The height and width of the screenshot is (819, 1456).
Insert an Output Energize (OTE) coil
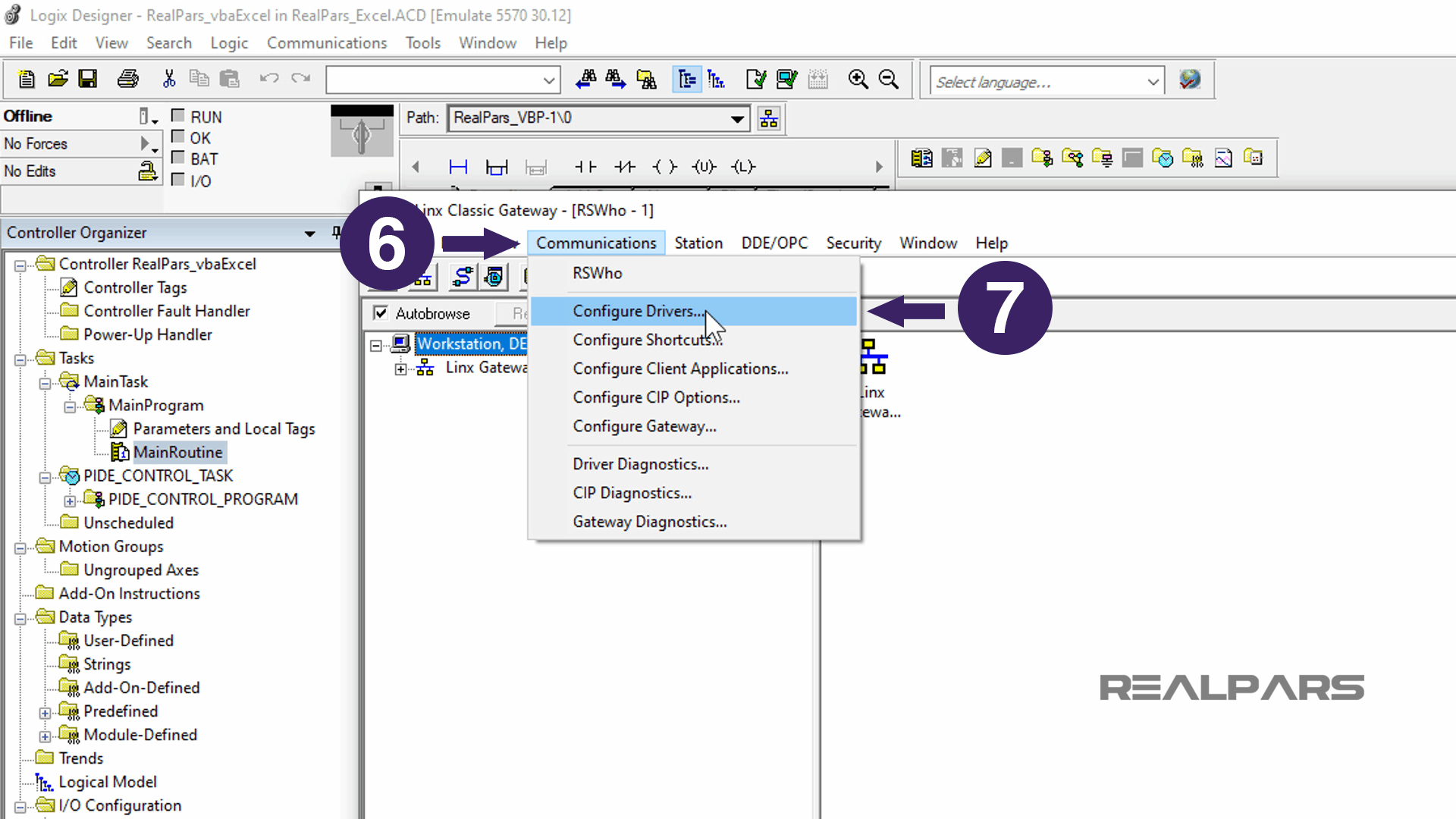(x=665, y=167)
